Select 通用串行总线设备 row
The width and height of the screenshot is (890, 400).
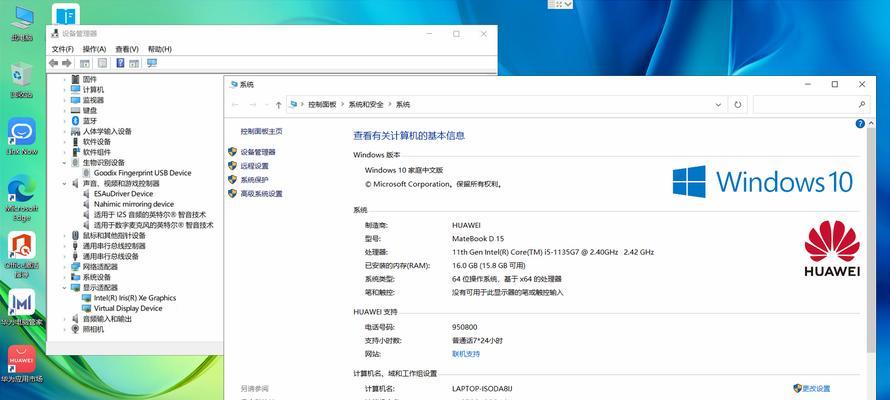point(111,256)
